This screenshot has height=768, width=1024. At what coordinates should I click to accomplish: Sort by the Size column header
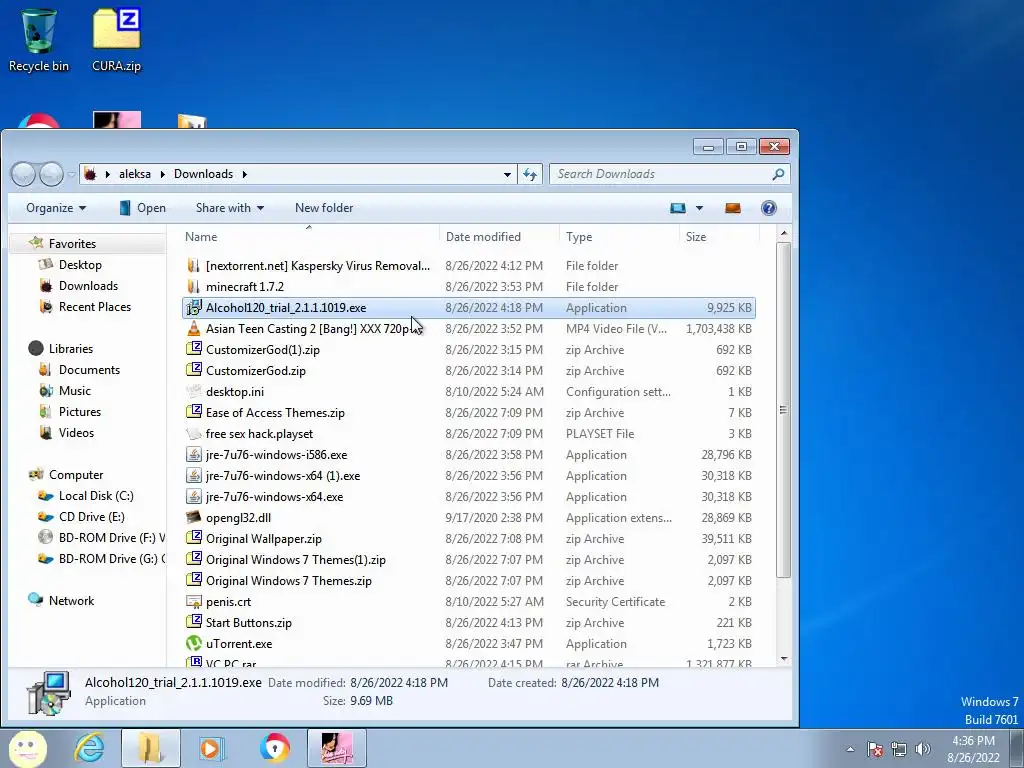pos(719,236)
